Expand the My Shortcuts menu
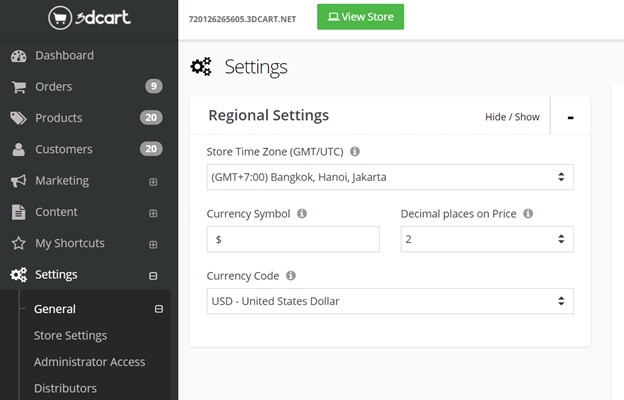The image size is (624, 400). click(x=153, y=244)
